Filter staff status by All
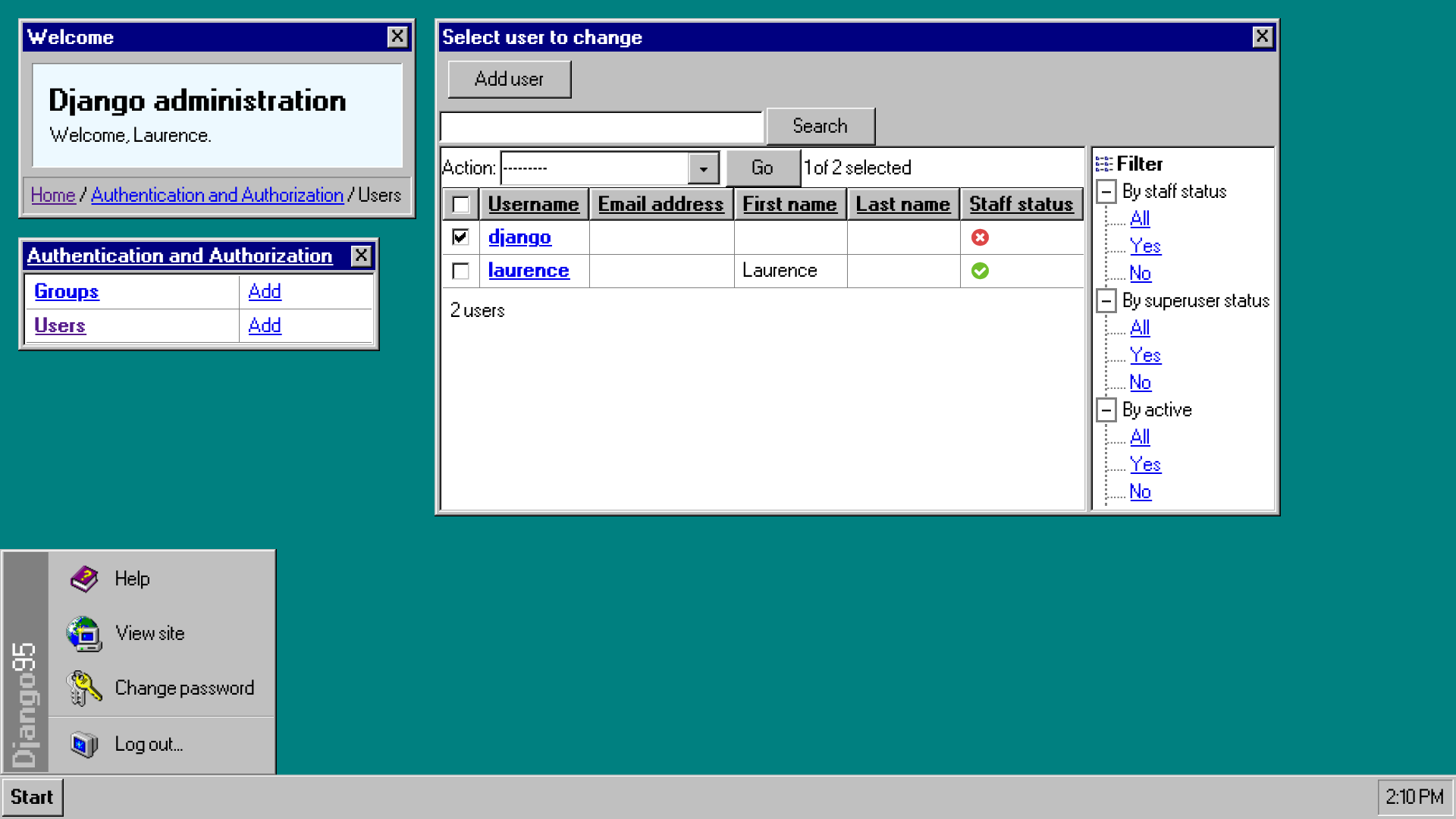 (1140, 219)
